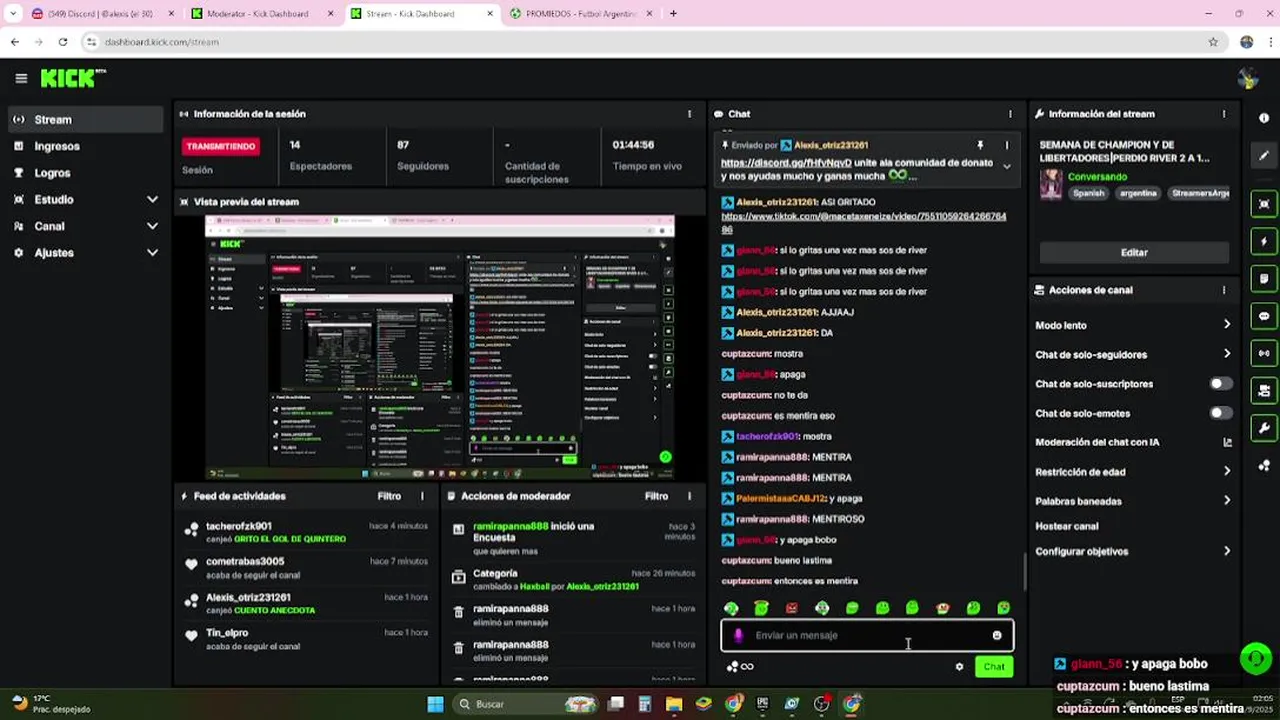Insert the first green emote in quick row
Screen dimensions: 1280x720
point(731,608)
